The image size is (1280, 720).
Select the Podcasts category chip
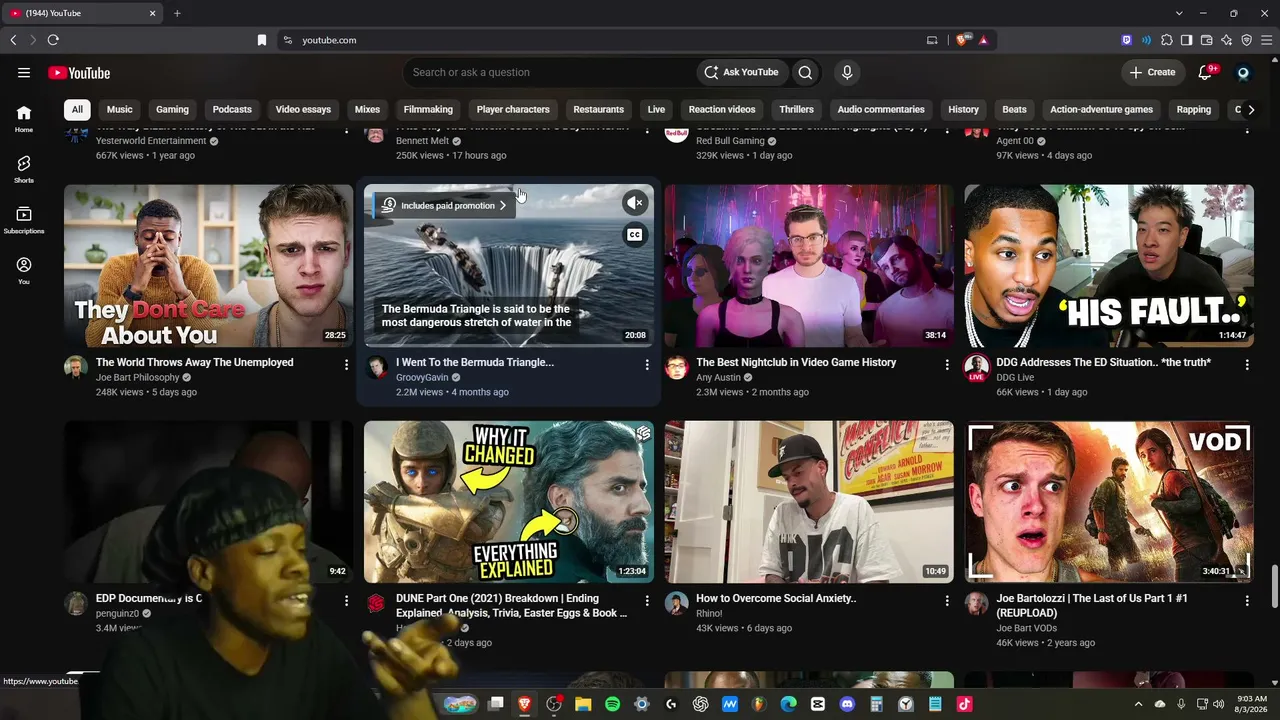coord(232,109)
